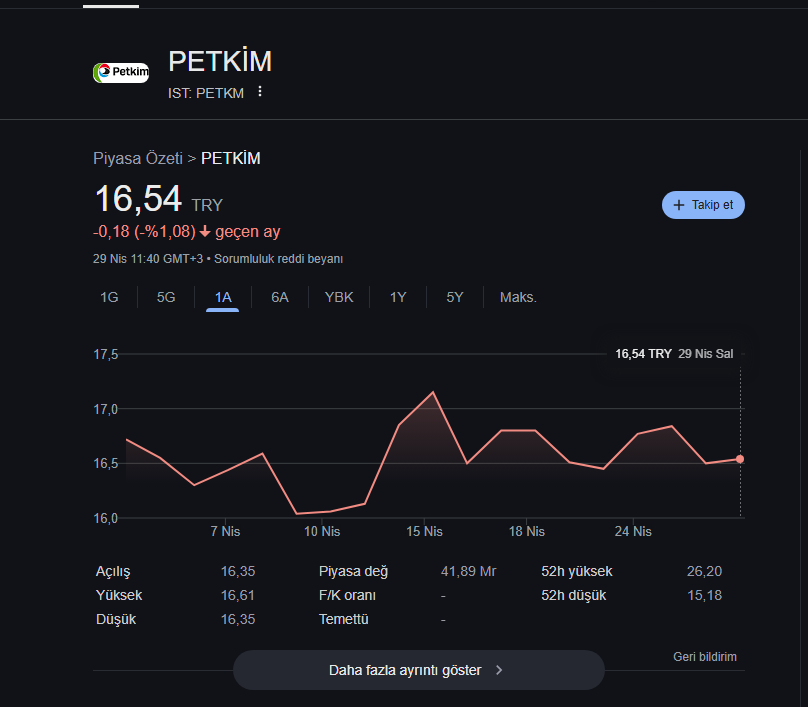
Task: Switch chart to 1Y range
Action: click(398, 297)
